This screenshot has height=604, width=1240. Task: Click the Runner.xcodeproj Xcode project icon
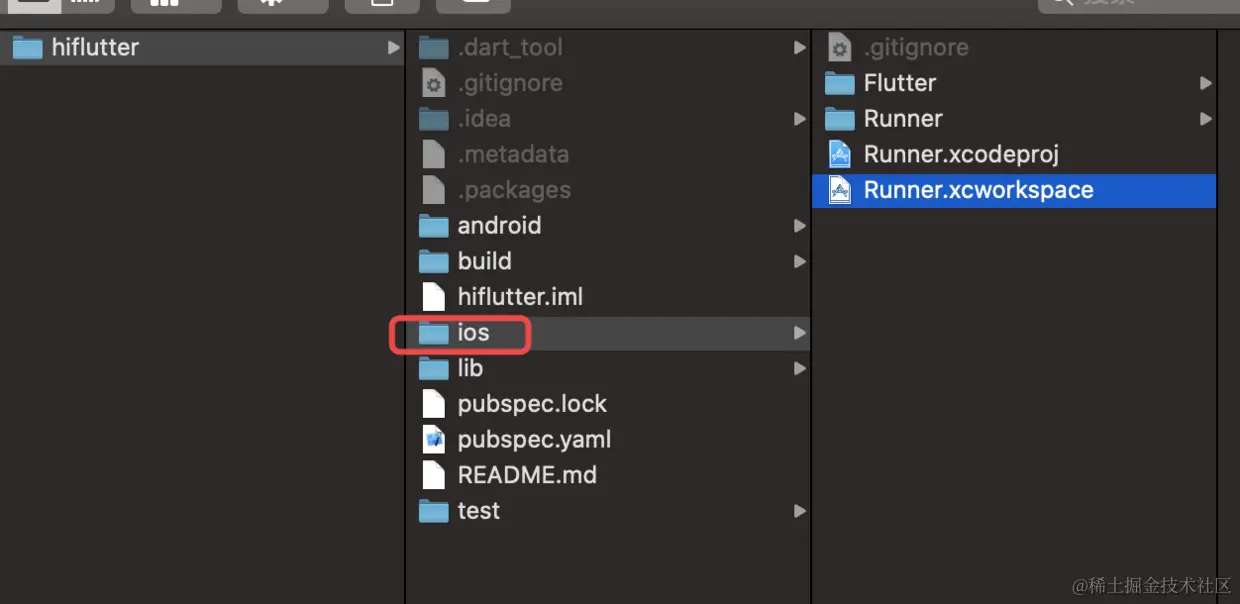840,154
